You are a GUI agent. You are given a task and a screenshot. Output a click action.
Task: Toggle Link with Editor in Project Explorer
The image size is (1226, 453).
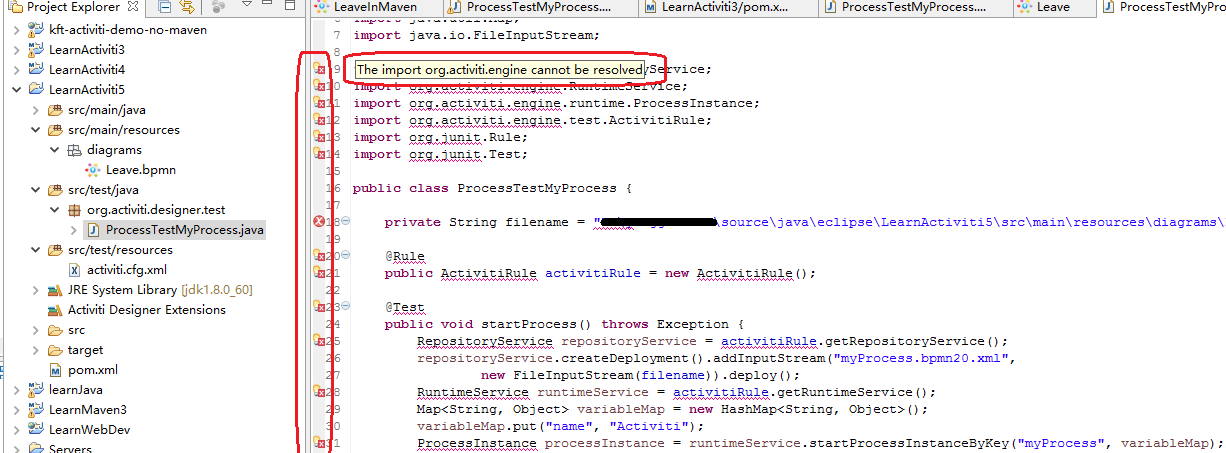tap(186, 8)
